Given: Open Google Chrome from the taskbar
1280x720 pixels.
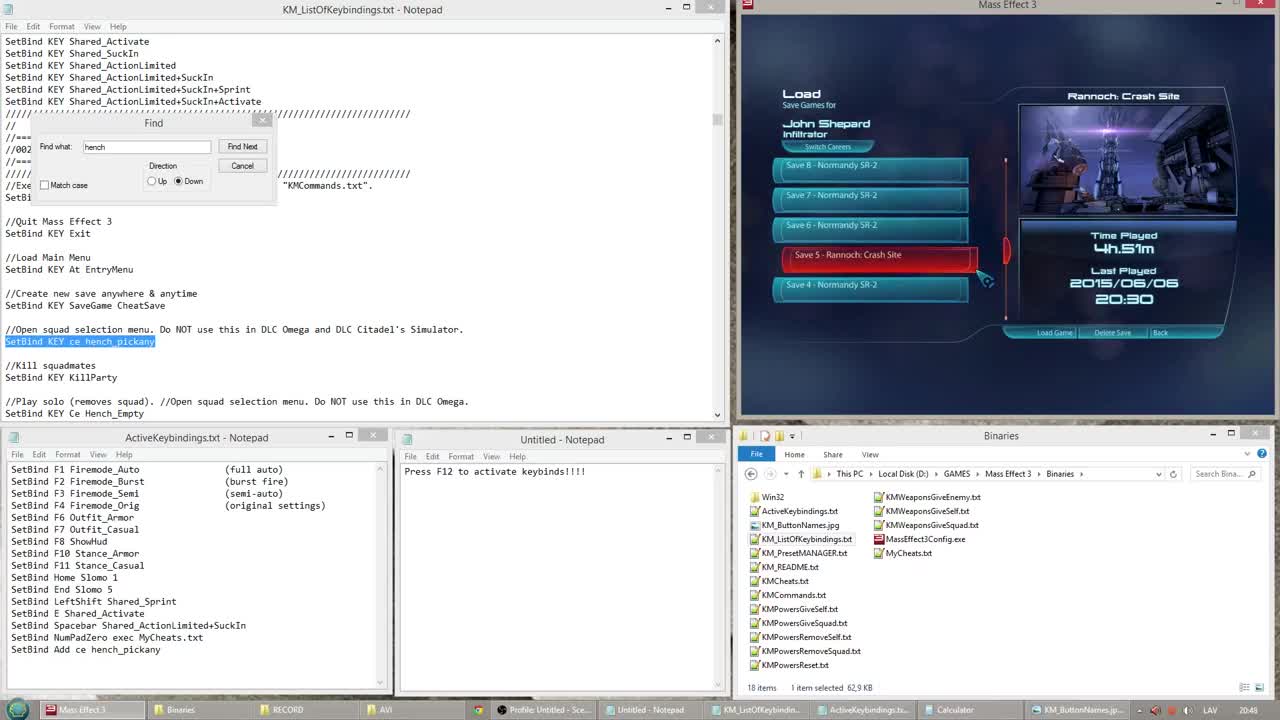Looking at the screenshot, I should 478,710.
